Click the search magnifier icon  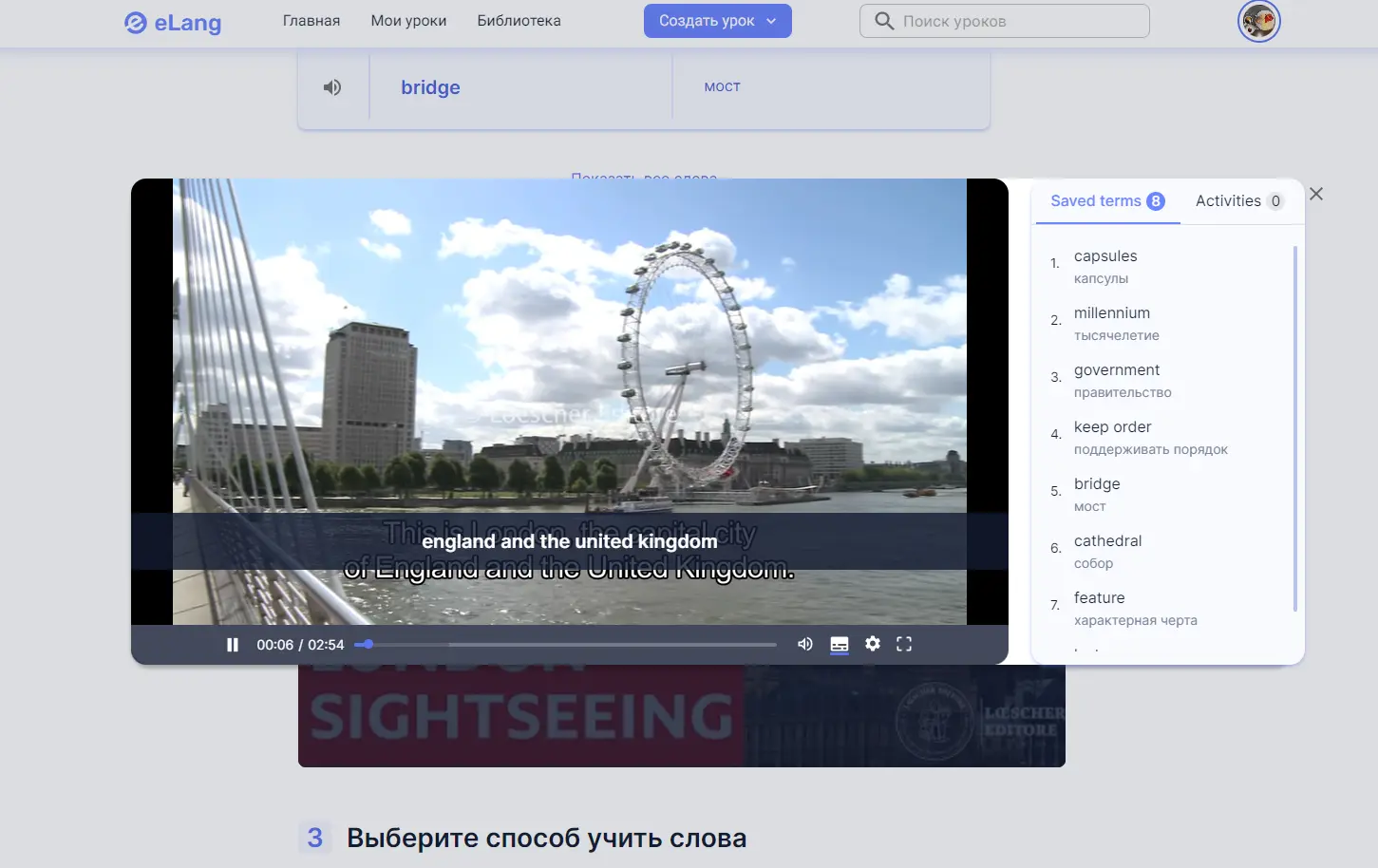click(x=883, y=20)
